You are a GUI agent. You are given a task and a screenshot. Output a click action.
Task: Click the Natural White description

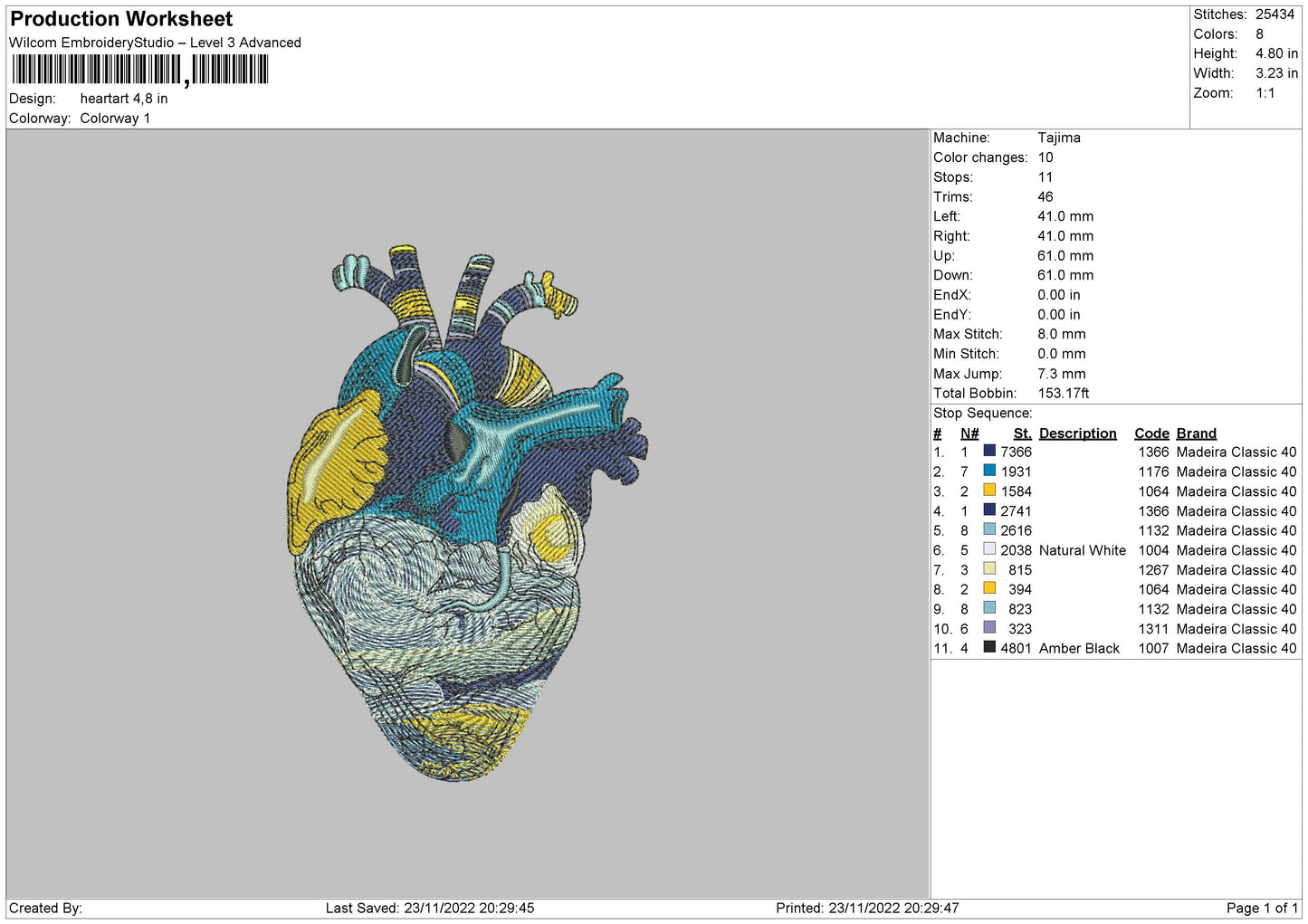(1083, 550)
